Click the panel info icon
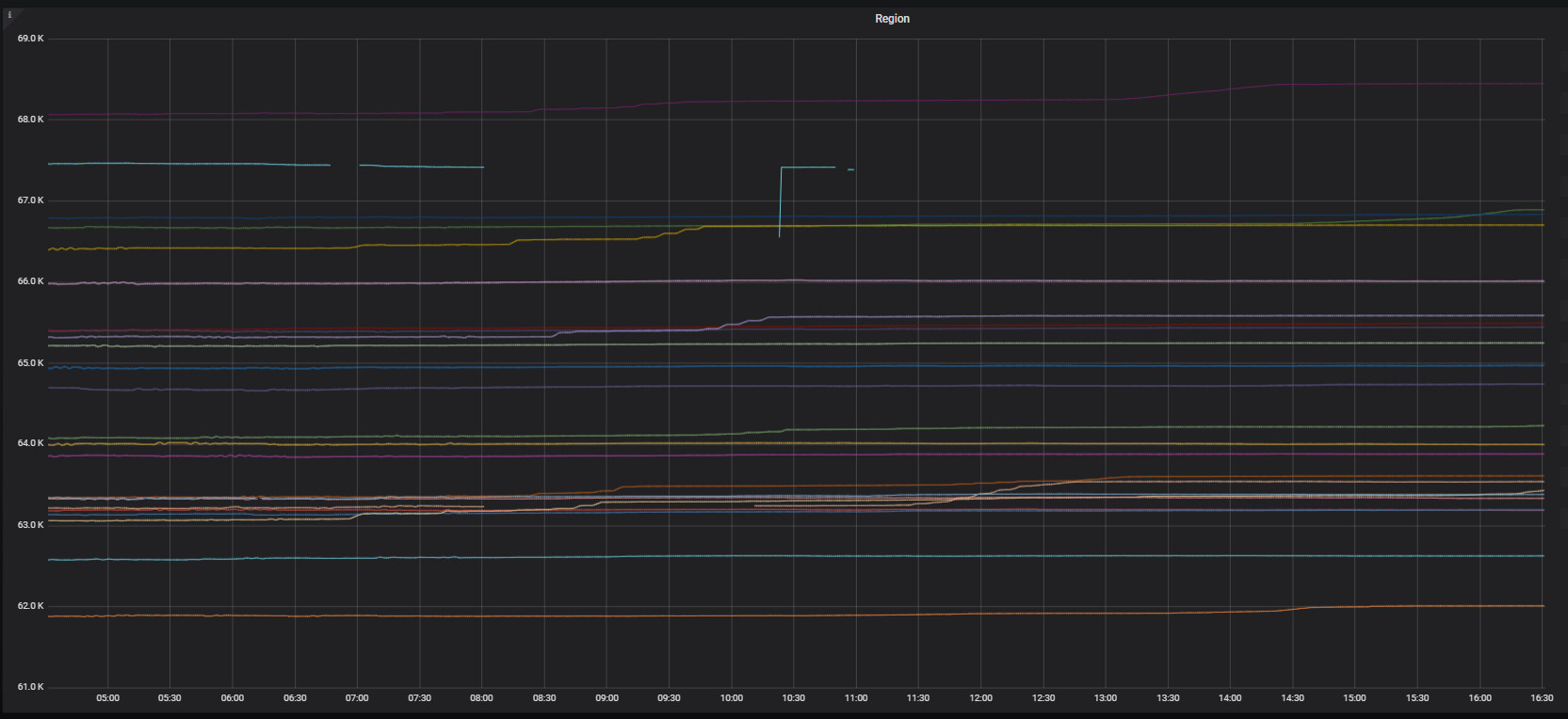Image resolution: width=1568 pixels, height=719 pixels. click(x=9, y=15)
